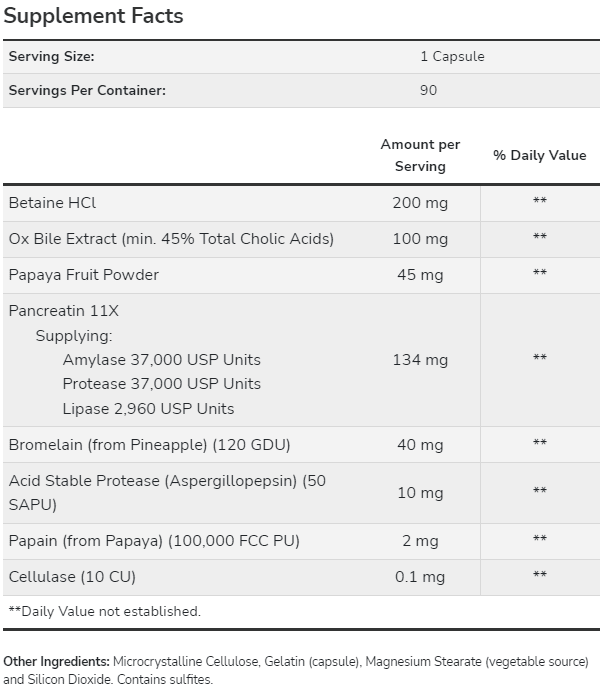Image resolution: width=602 pixels, height=694 pixels.
Task: Click the 200 mg amount for Betaine
Action: click(x=420, y=203)
